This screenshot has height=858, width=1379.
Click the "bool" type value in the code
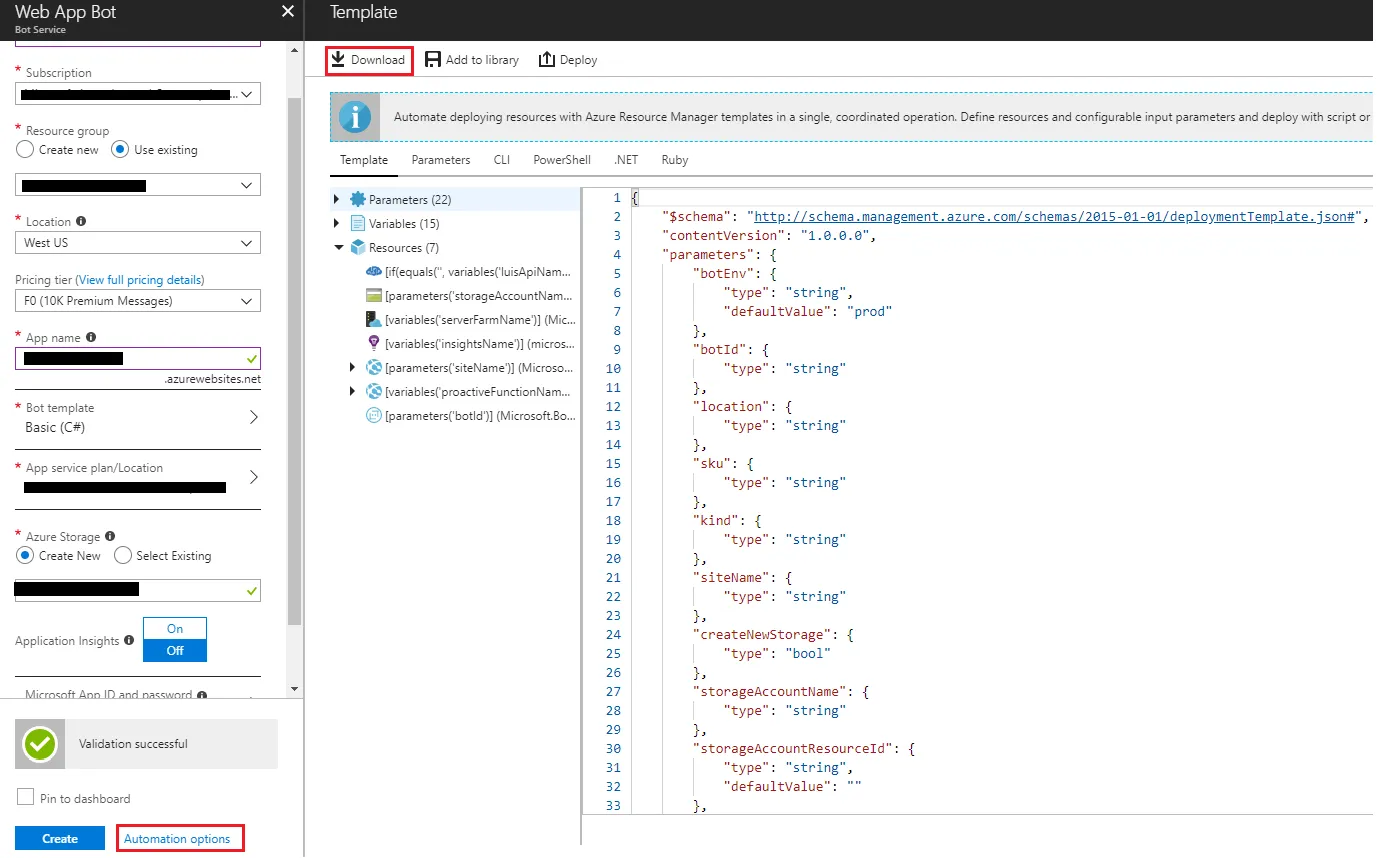808,654
